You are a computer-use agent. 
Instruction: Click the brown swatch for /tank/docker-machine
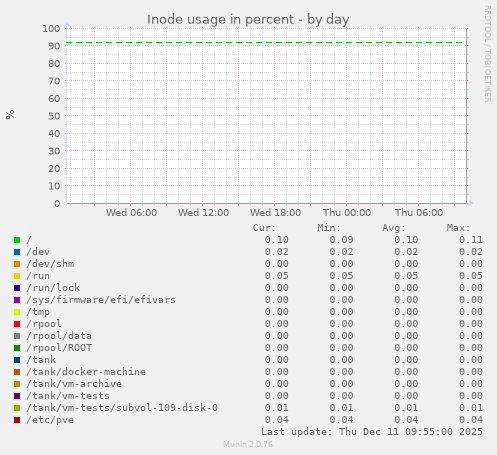click(17, 372)
